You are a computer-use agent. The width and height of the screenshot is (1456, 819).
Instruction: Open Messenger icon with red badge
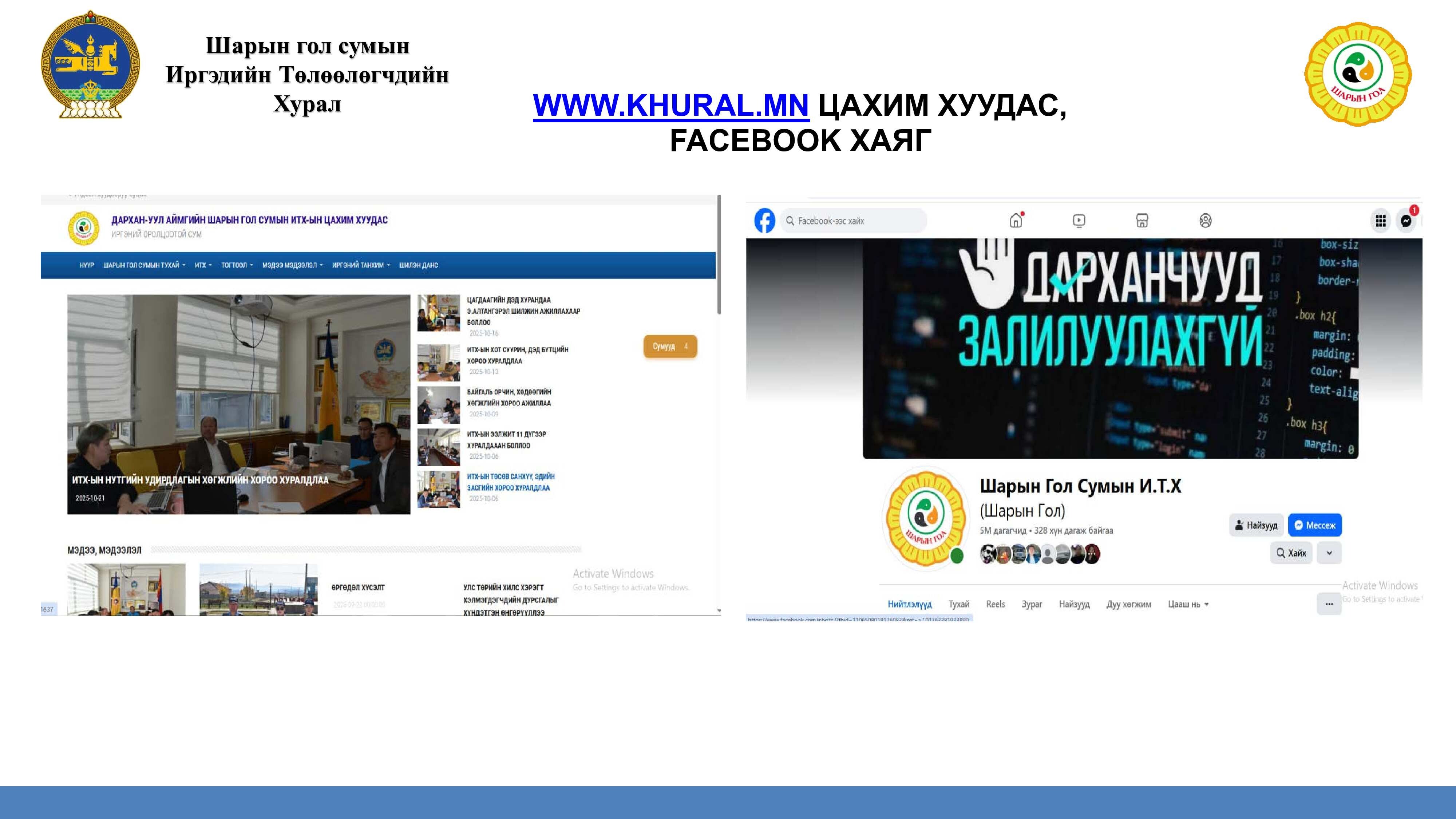click(1406, 221)
